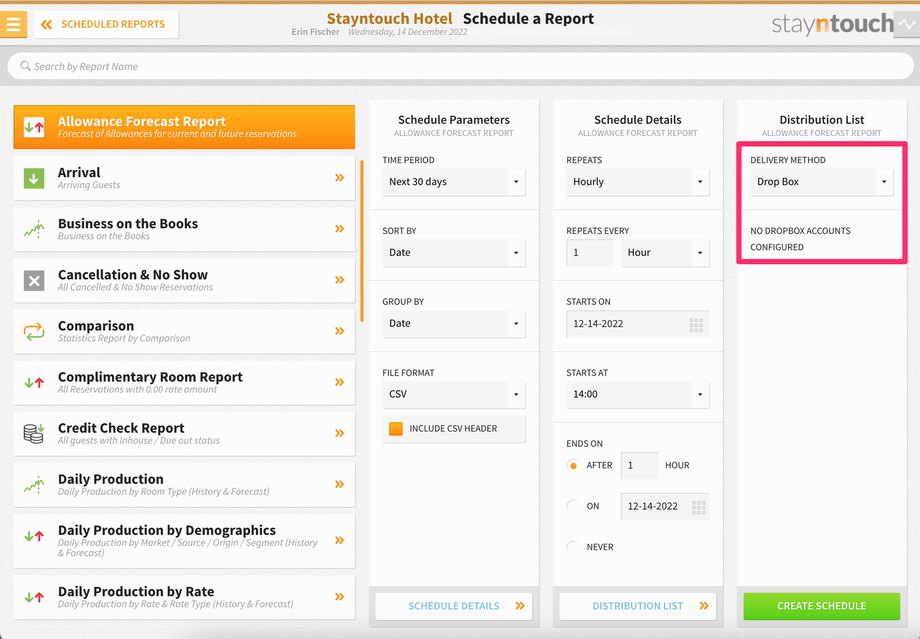Select the Allowance Forecast Report item
This screenshot has height=639, width=920.
184,127
